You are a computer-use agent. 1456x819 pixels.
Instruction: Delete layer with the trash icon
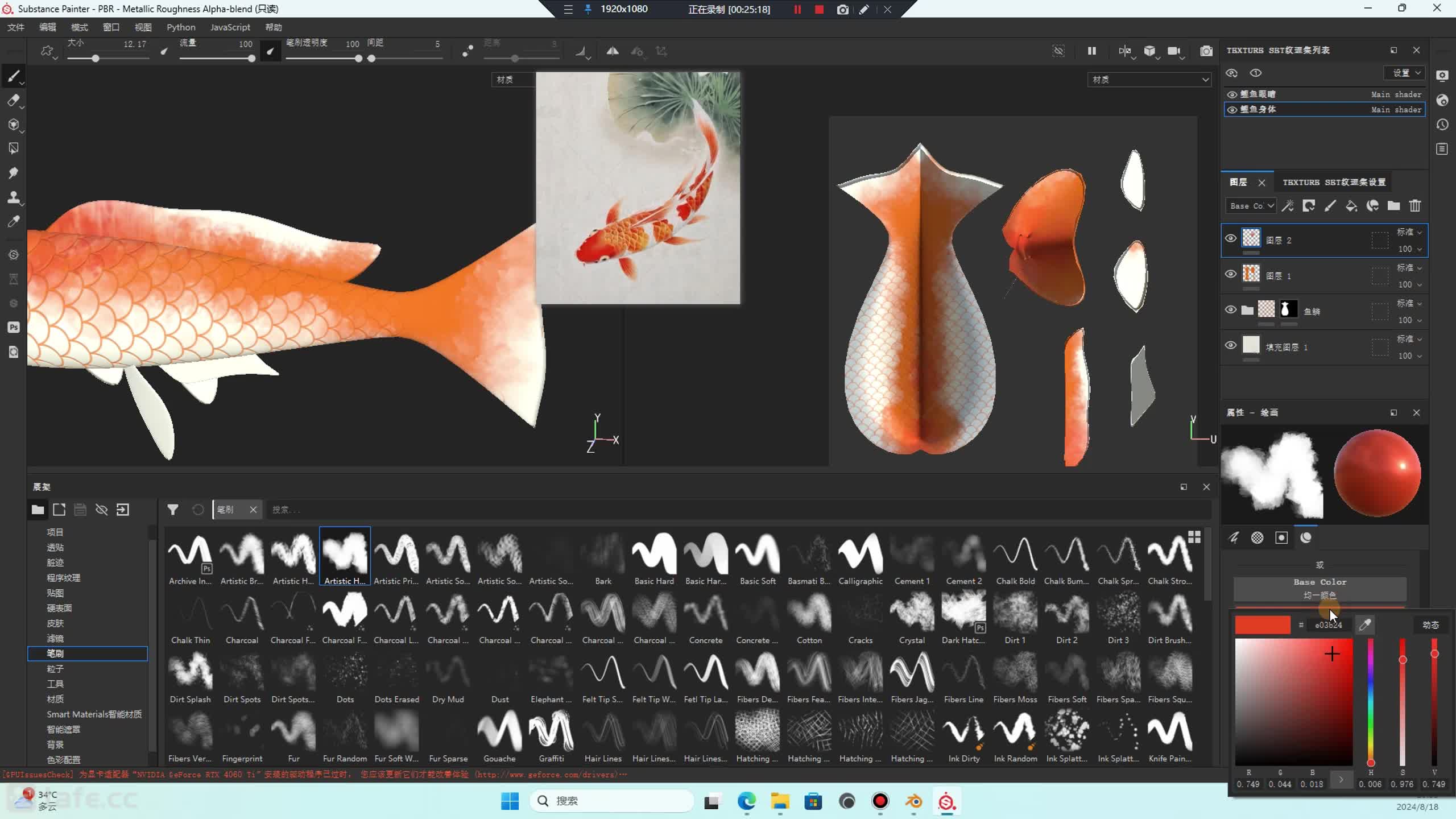(x=1415, y=206)
